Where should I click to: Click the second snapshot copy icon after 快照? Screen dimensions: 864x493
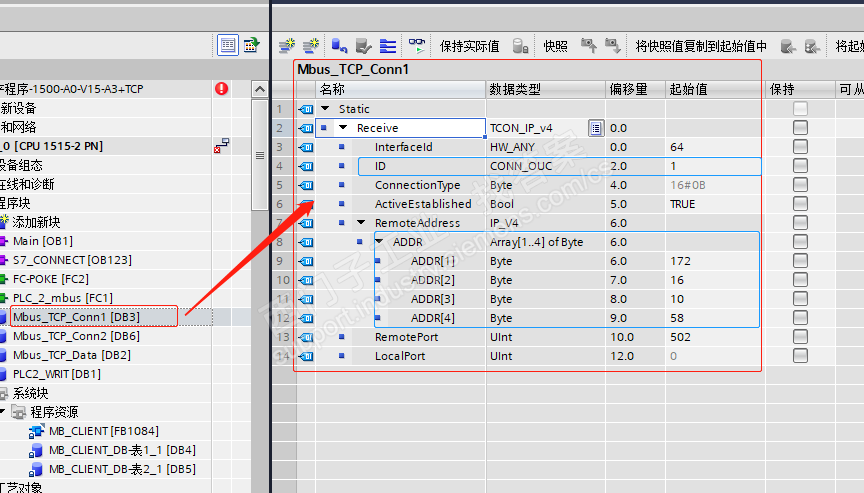pyautogui.click(x=613, y=46)
